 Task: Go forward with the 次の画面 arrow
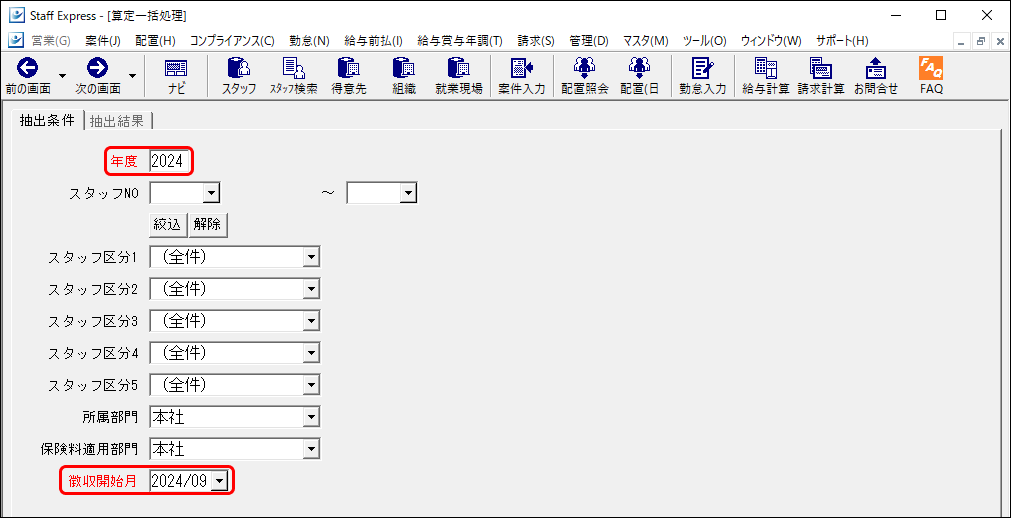pos(97,75)
